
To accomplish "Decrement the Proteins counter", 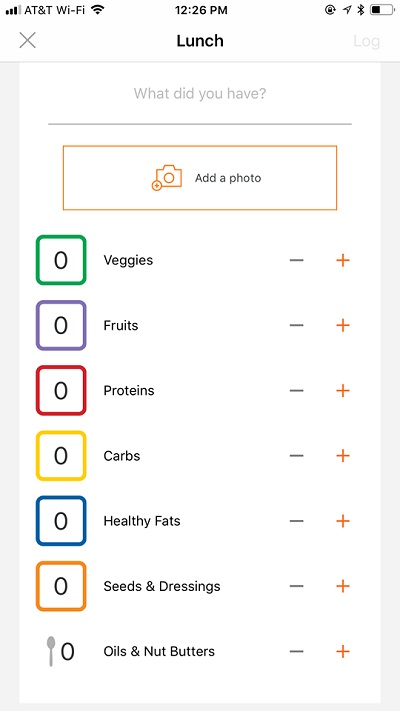I will [297, 390].
